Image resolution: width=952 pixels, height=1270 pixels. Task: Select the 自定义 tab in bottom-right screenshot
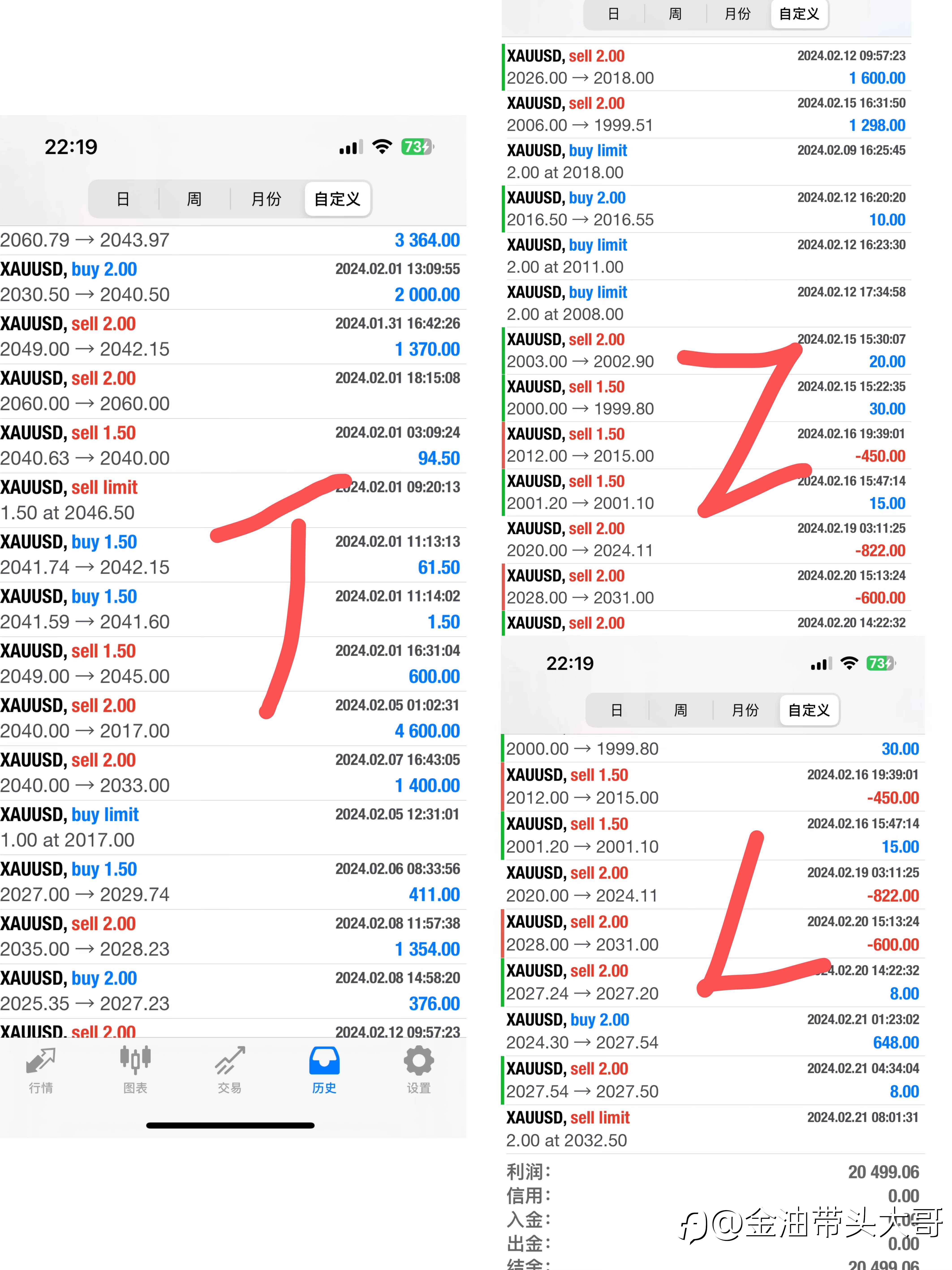tap(809, 710)
